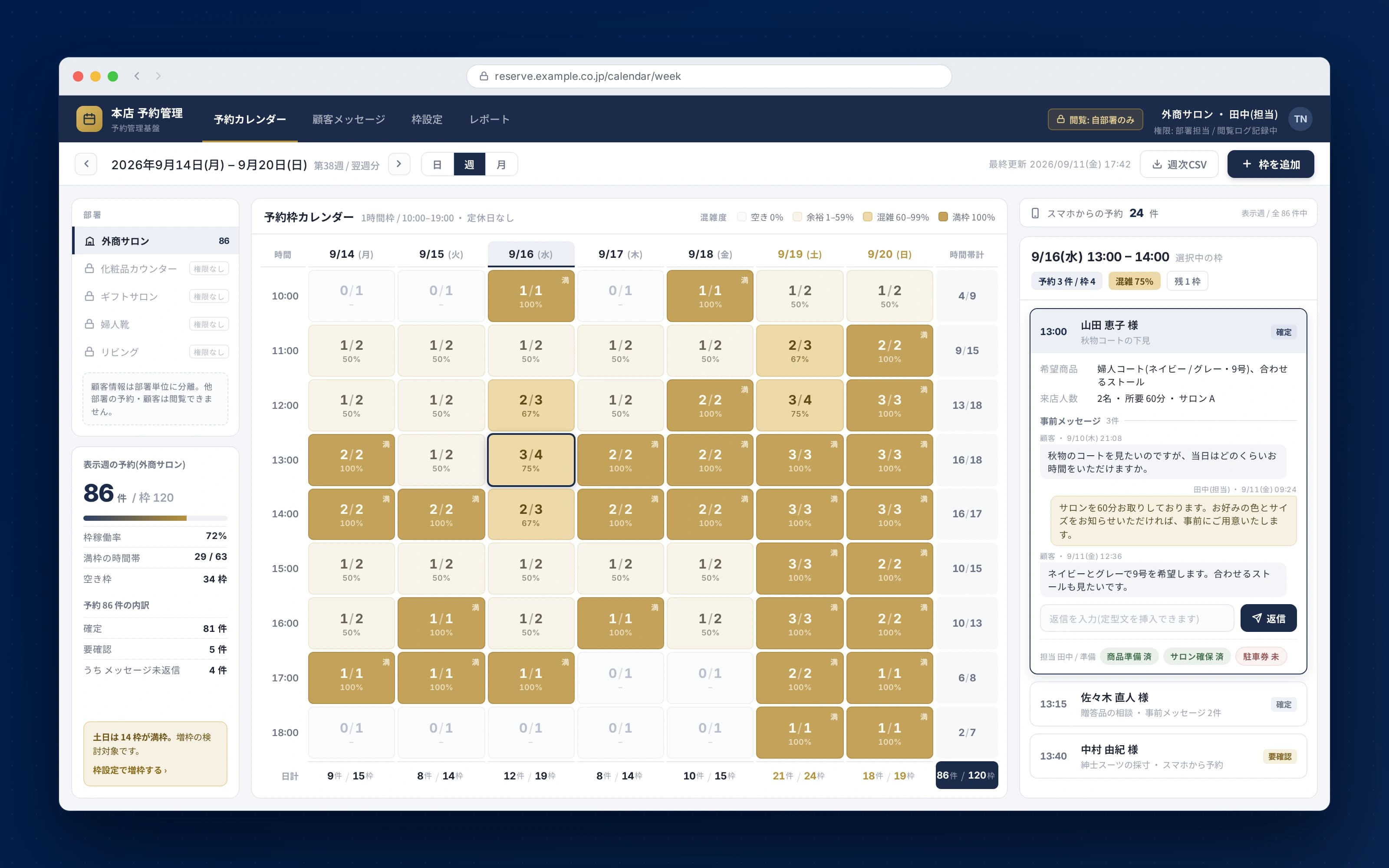The width and height of the screenshot is (1389, 868).
Task: Select the 9/20 11:00 full slot 2/2
Action: pyautogui.click(x=889, y=350)
